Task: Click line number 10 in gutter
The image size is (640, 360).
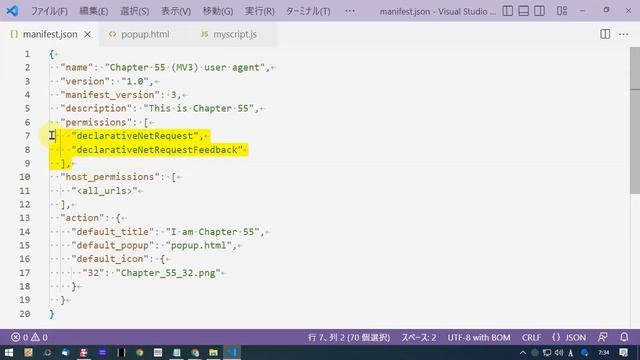Action: (x=24, y=177)
